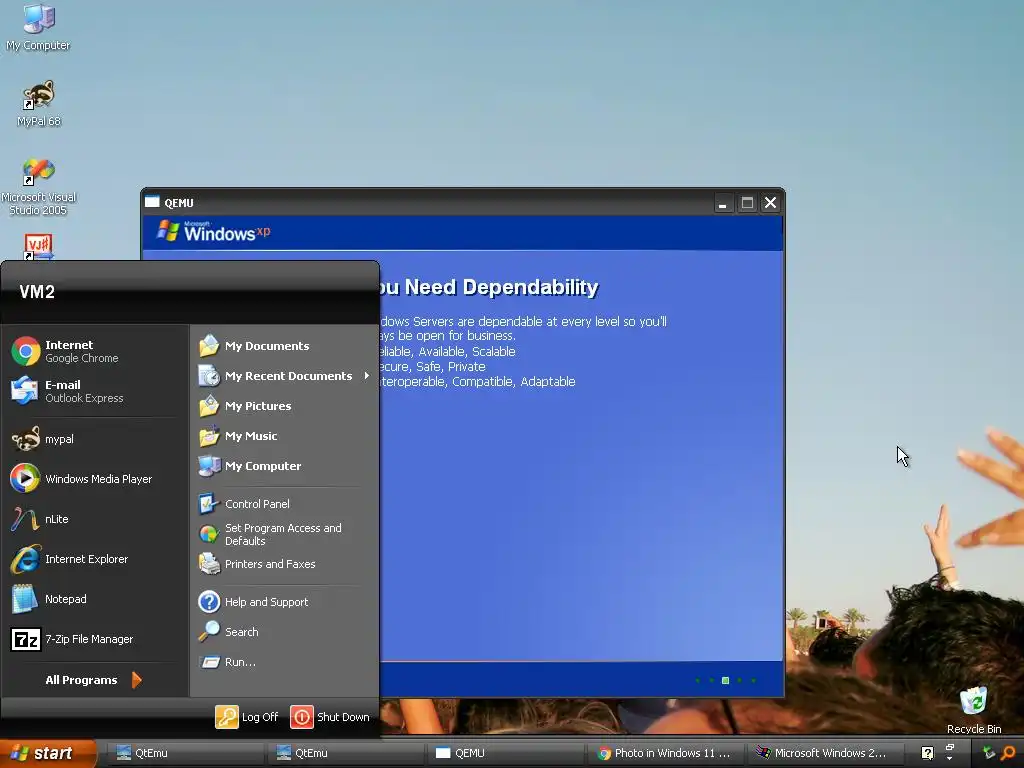Click the Shut Down button
Screen dimensions: 1024x768
(x=330, y=716)
